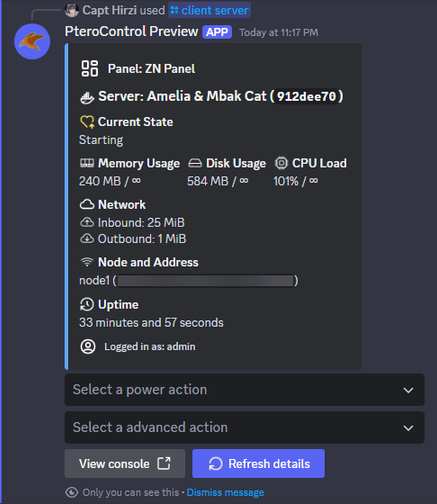Viewport: 437px width, 504px height.
Task: Click the client server command tag
Action: click(x=210, y=10)
